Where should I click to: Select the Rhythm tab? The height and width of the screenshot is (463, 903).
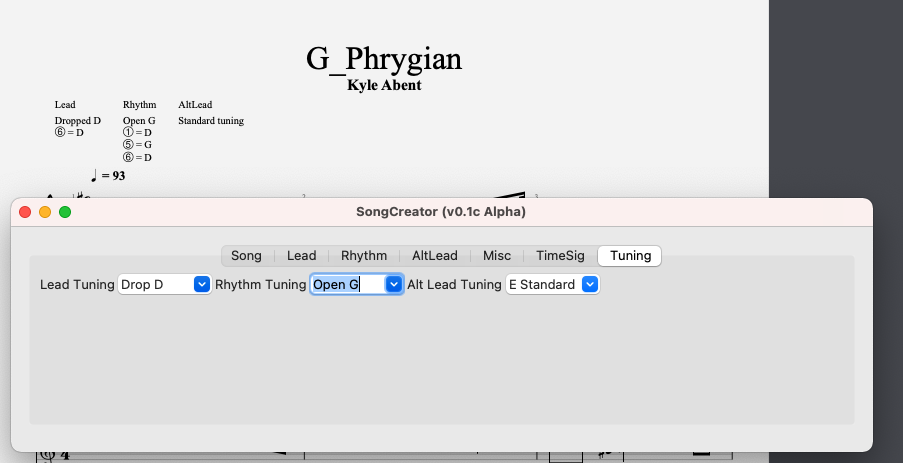point(363,256)
